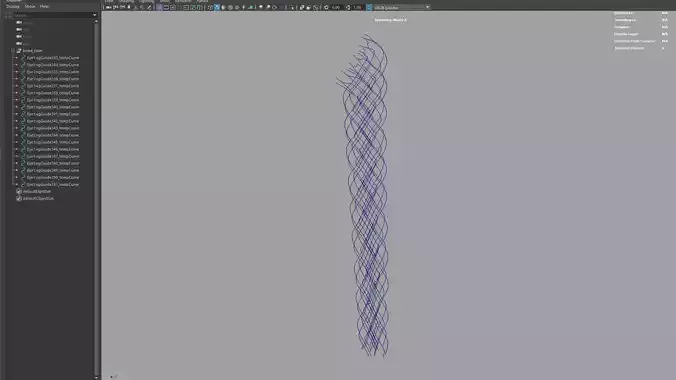Expand the 343_tempCurve row
Screen dimensions: 676x380
17,128
